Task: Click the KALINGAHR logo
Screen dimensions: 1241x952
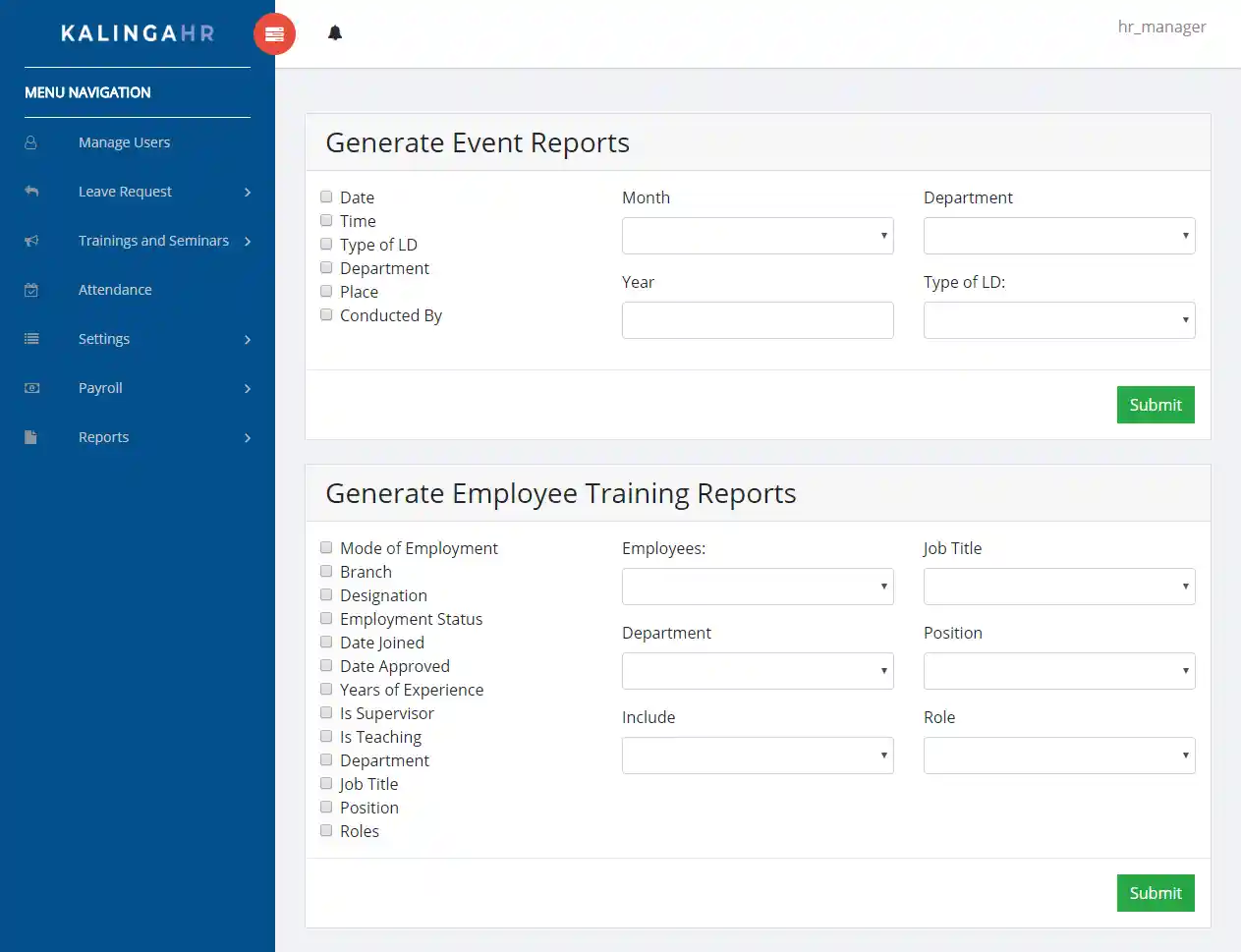Action: 138,33
